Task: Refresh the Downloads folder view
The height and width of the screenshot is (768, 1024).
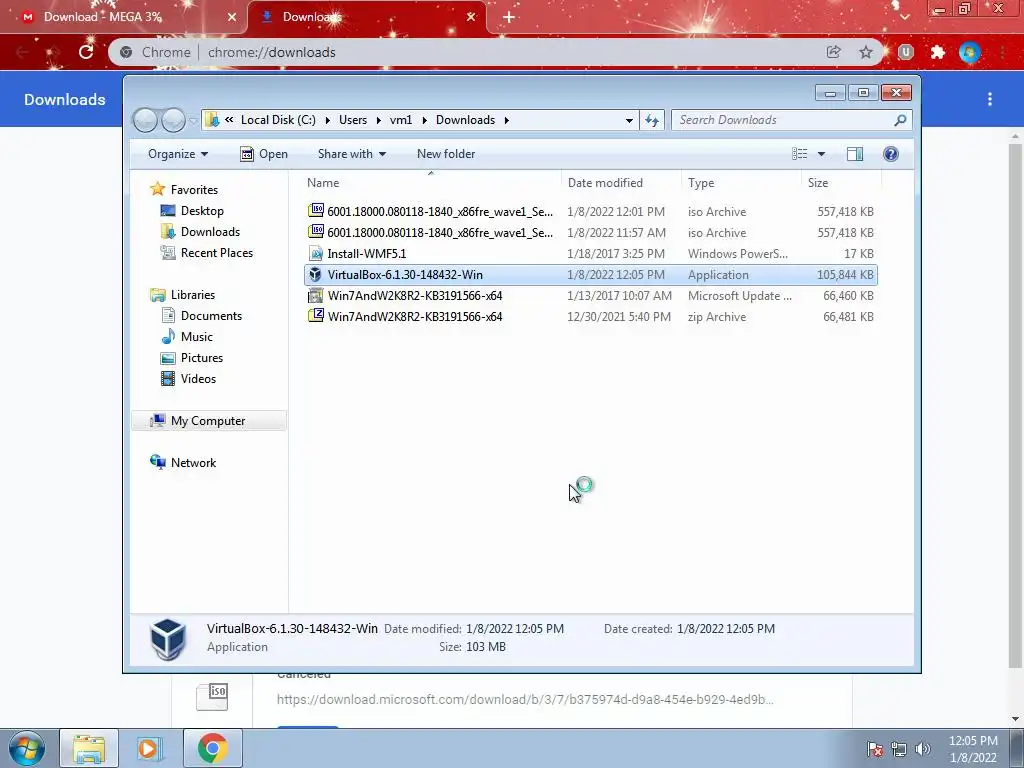Action: [652, 120]
